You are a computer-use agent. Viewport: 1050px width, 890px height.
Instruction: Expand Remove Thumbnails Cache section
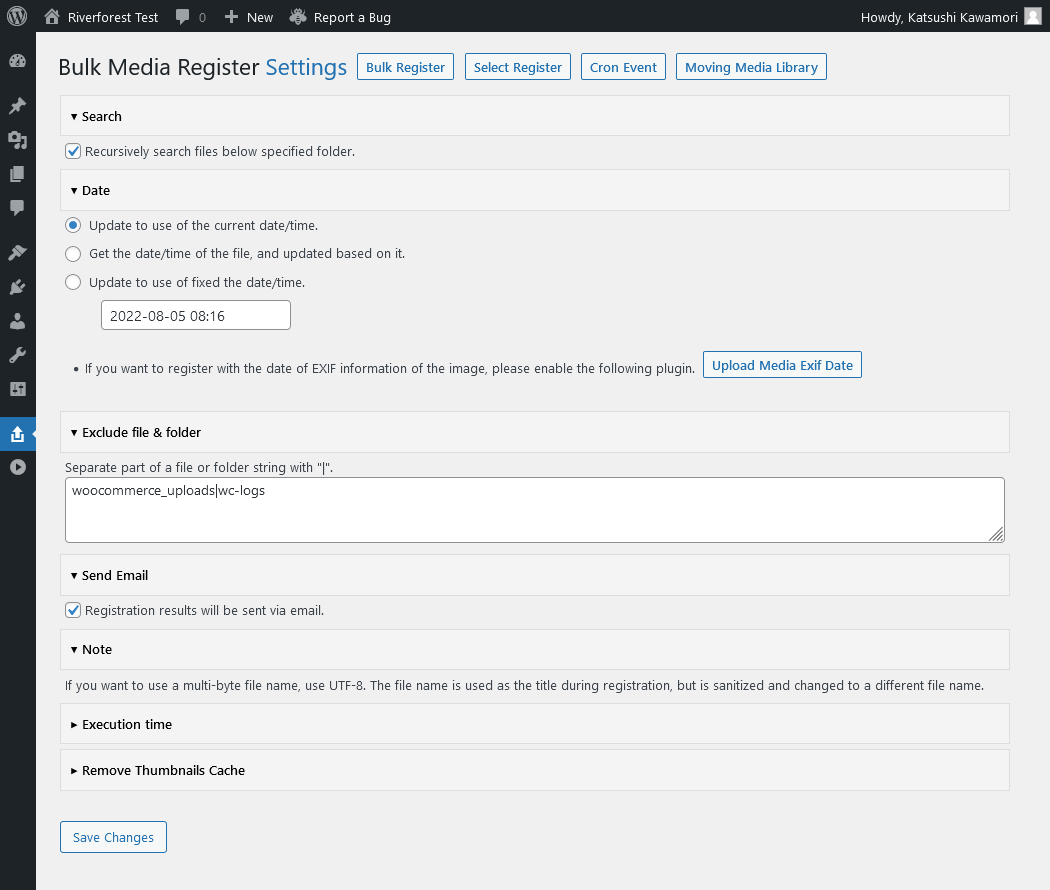[163, 770]
